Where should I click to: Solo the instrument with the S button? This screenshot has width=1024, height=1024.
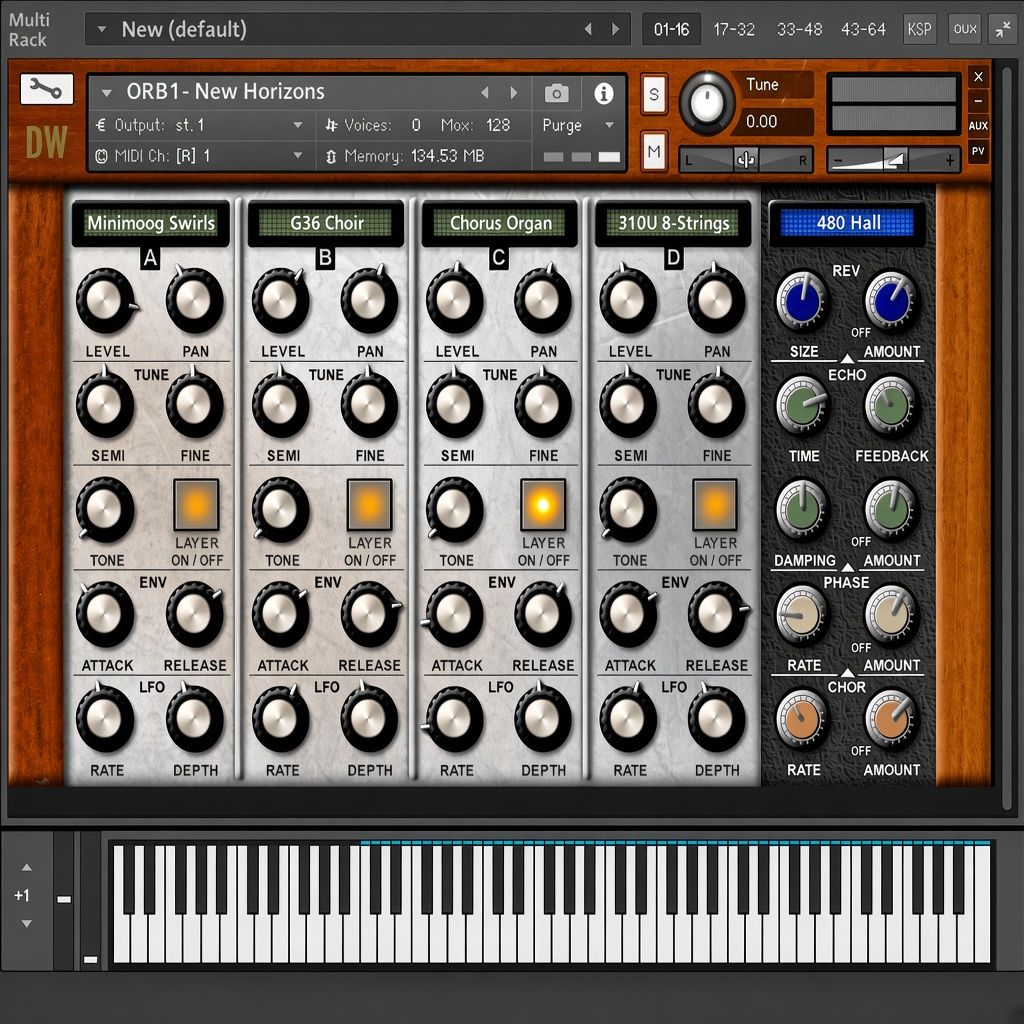coord(654,95)
